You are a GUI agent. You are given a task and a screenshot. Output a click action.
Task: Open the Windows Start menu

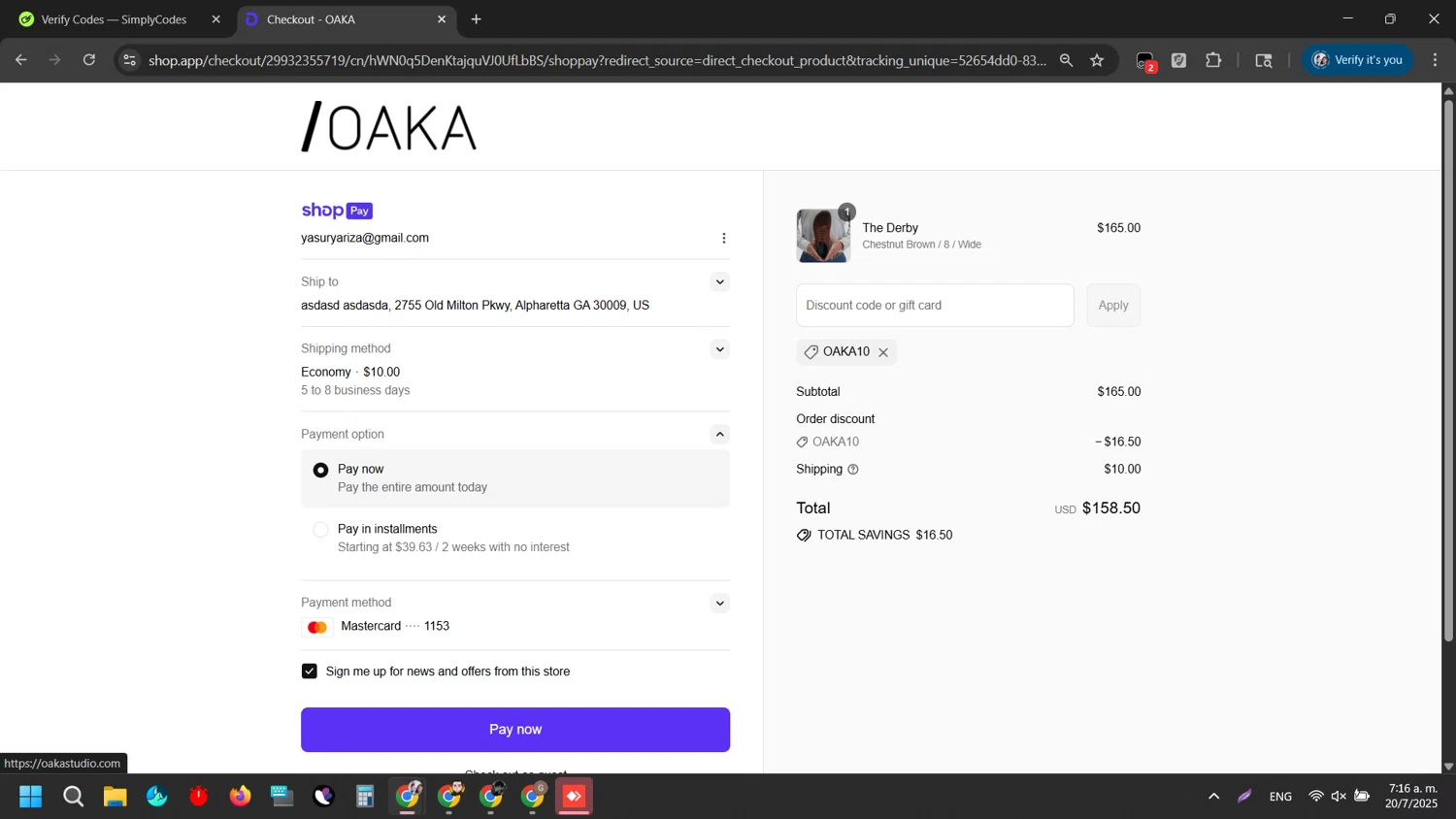[31, 797]
